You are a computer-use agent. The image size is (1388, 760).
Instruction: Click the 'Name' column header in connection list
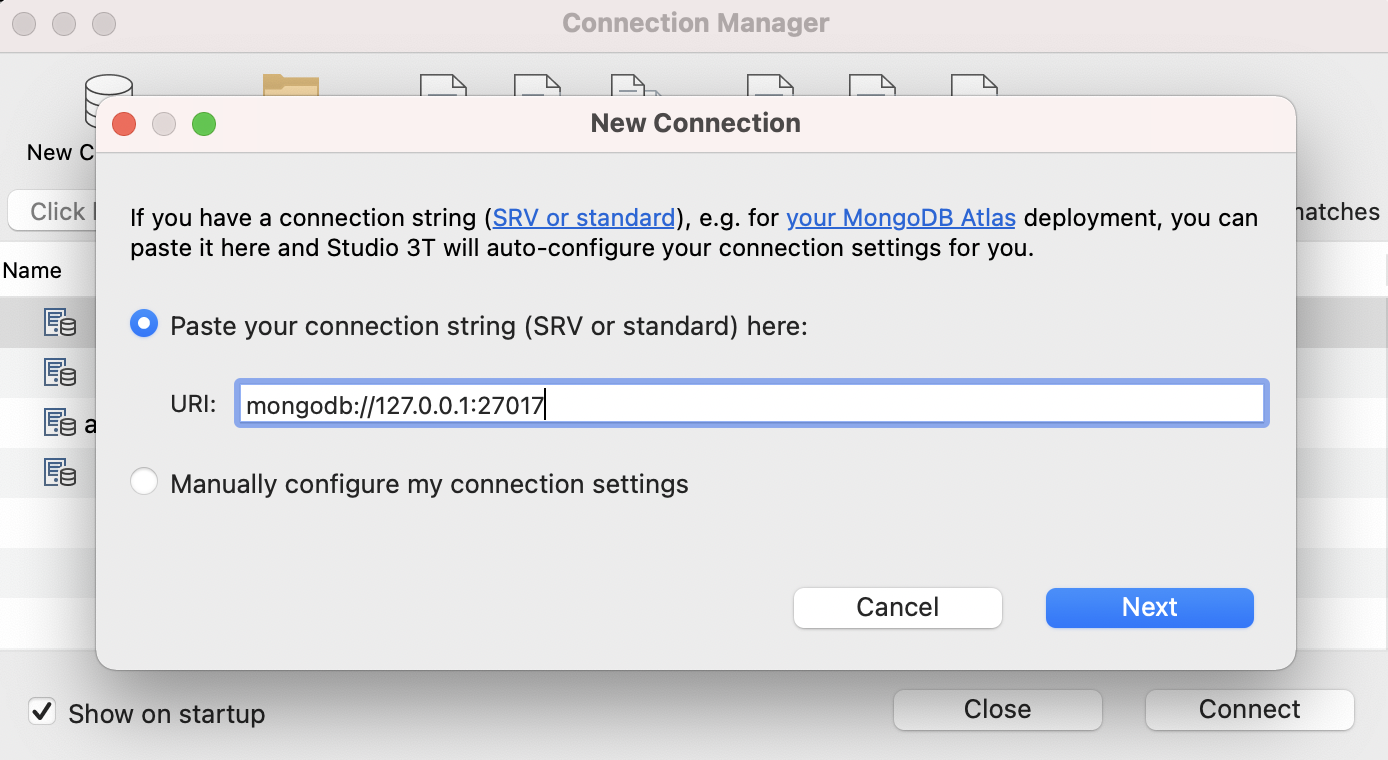tap(32, 271)
